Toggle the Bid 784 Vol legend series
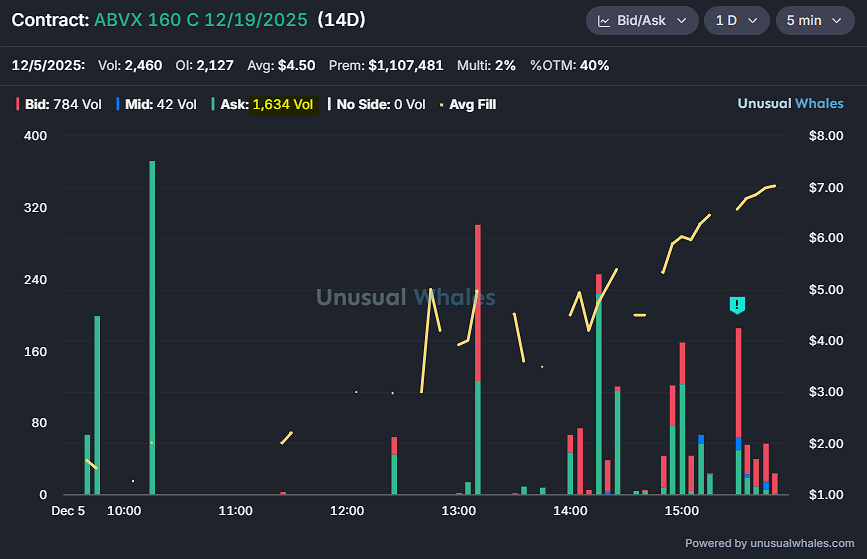The image size is (867, 559). click(59, 105)
